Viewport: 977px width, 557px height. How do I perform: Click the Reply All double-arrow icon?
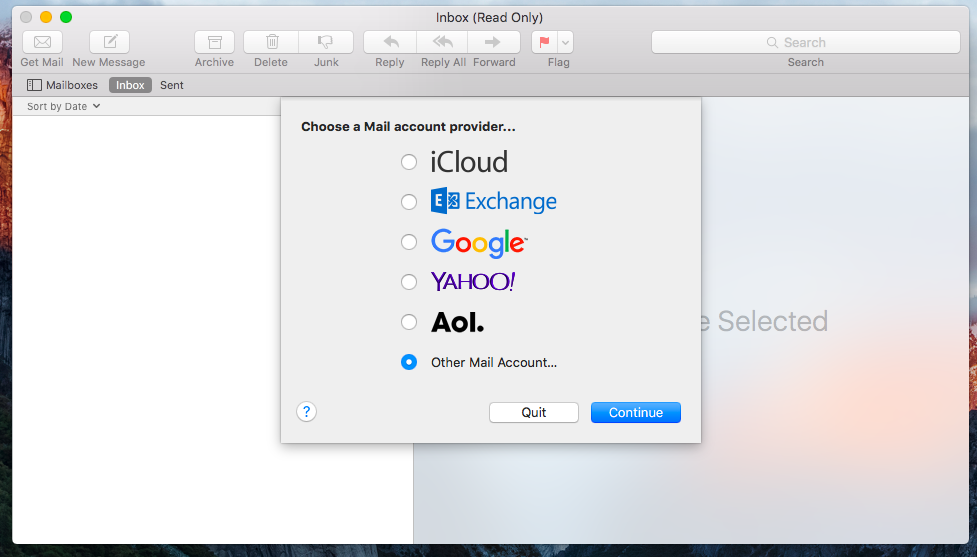click(443, 42)
